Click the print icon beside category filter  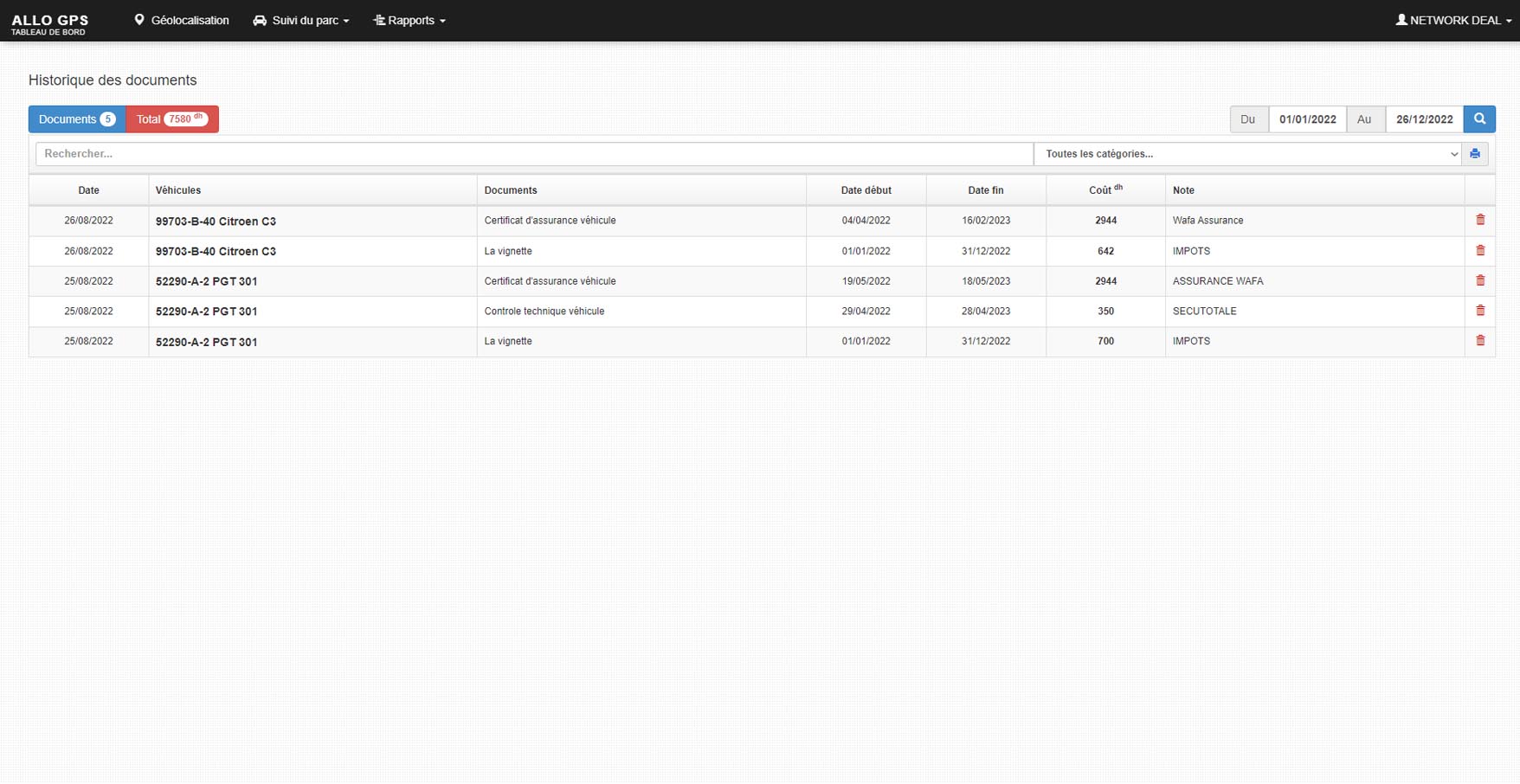pos(1475,154)
